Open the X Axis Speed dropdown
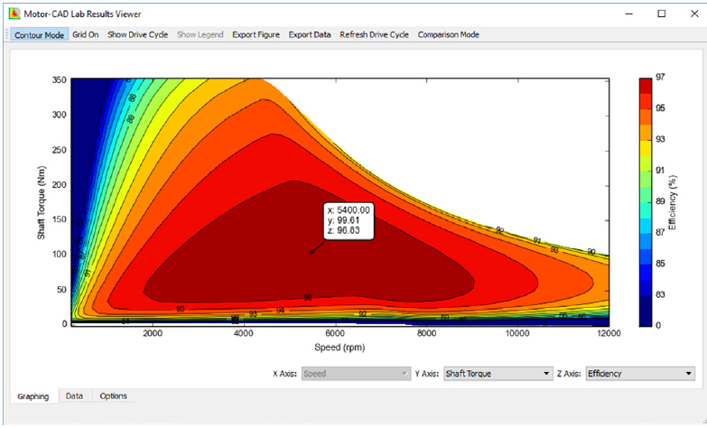The image size is (707, 428). [x=356, y=373]
